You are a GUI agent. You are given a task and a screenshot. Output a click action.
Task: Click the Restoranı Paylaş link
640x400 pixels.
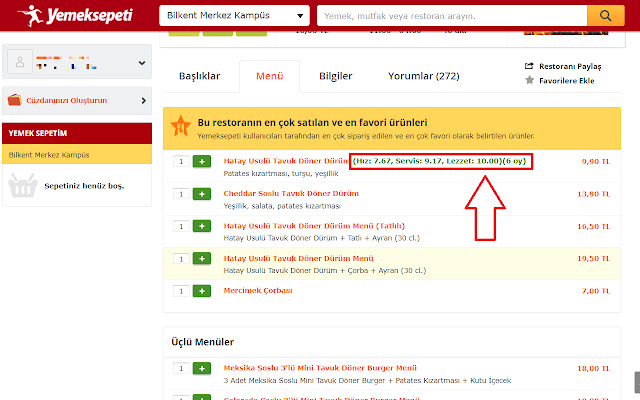tap(570, 67)
